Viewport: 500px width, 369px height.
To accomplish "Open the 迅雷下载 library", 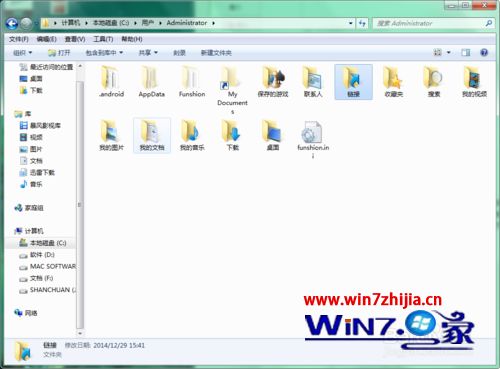I will point(37,172).
